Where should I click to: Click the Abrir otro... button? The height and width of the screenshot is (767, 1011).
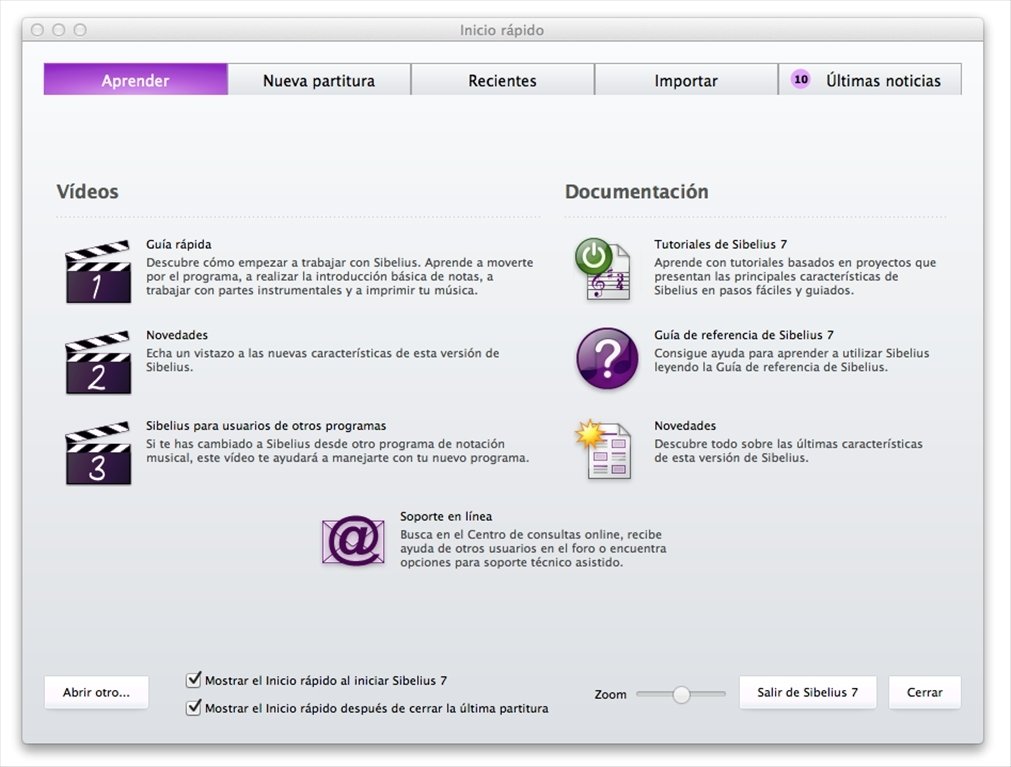[96, 692]
